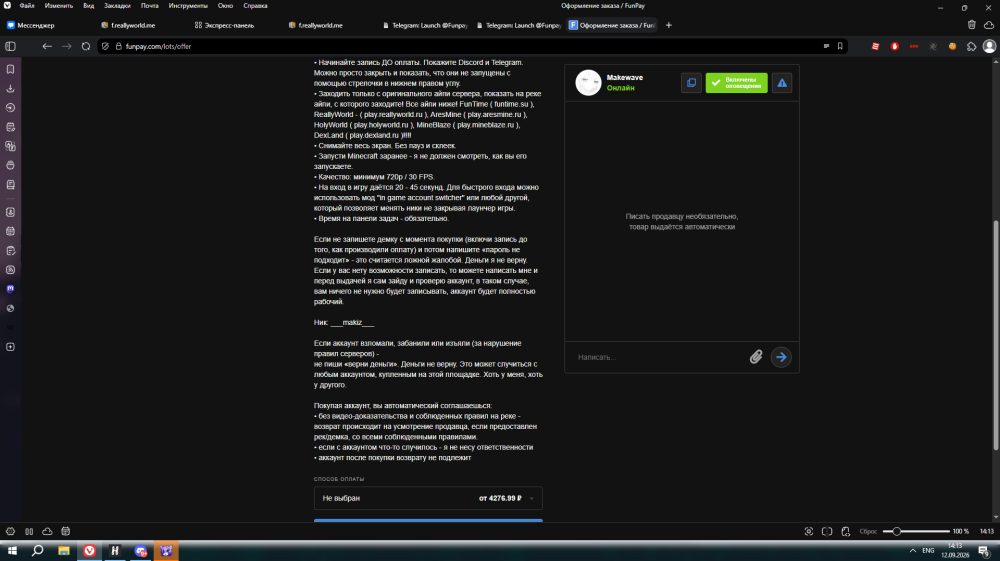The height and width of the screenshot is (561, 1000).
Task: Toggle the Включены оповещения notifications button
Action: (737, 83)
